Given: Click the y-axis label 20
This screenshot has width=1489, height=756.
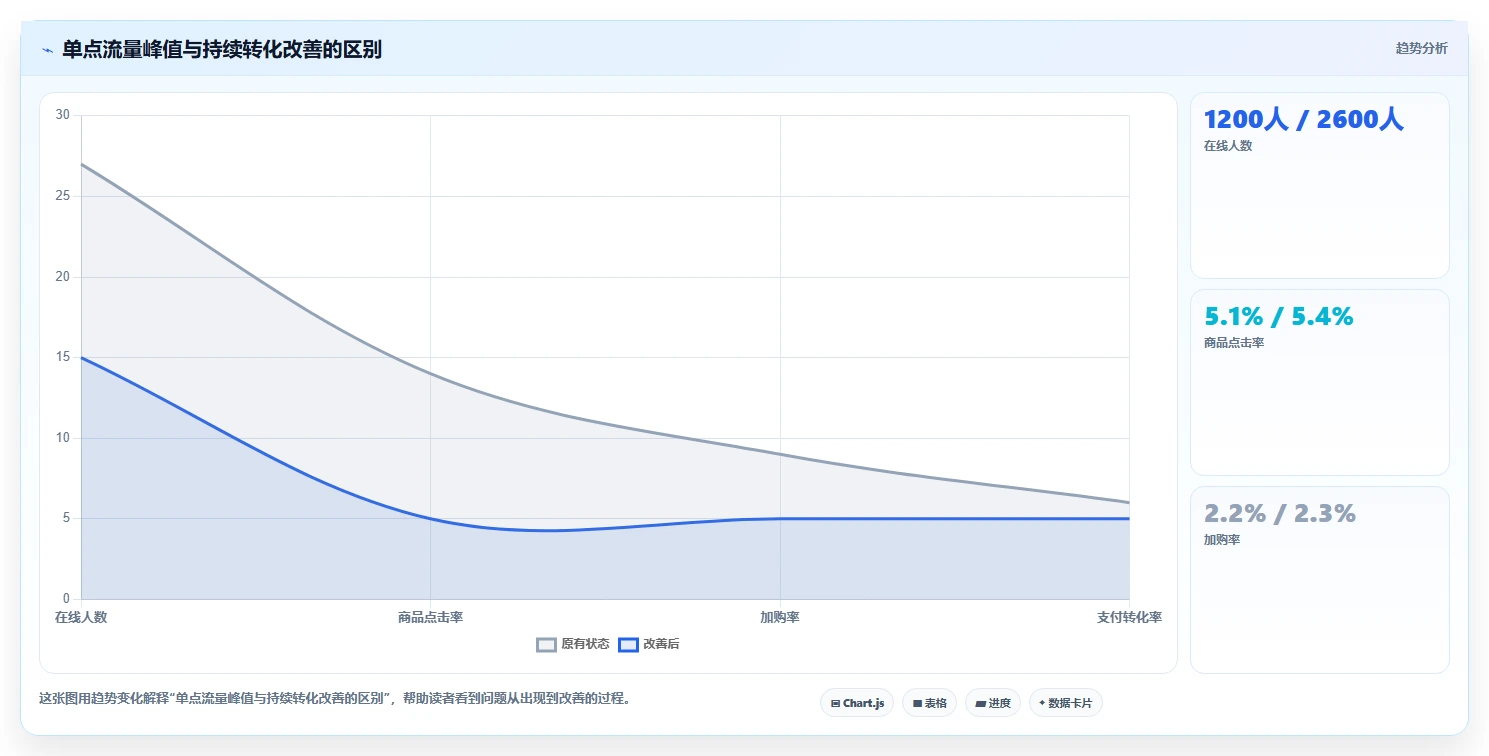Looking at the screenshot, I should click(x=63, y=276).
